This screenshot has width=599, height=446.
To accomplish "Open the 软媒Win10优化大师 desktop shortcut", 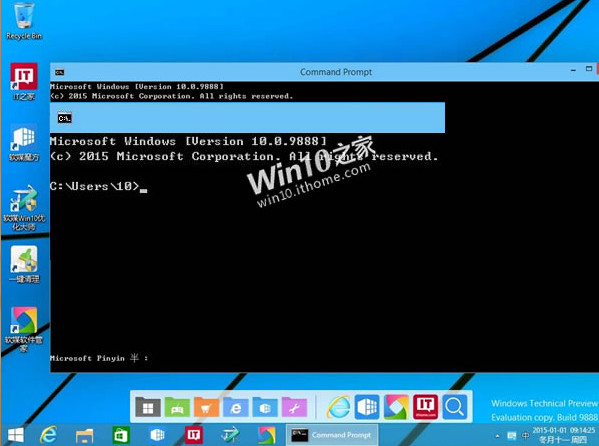I will pyautogui.click(x=24, y=208).
